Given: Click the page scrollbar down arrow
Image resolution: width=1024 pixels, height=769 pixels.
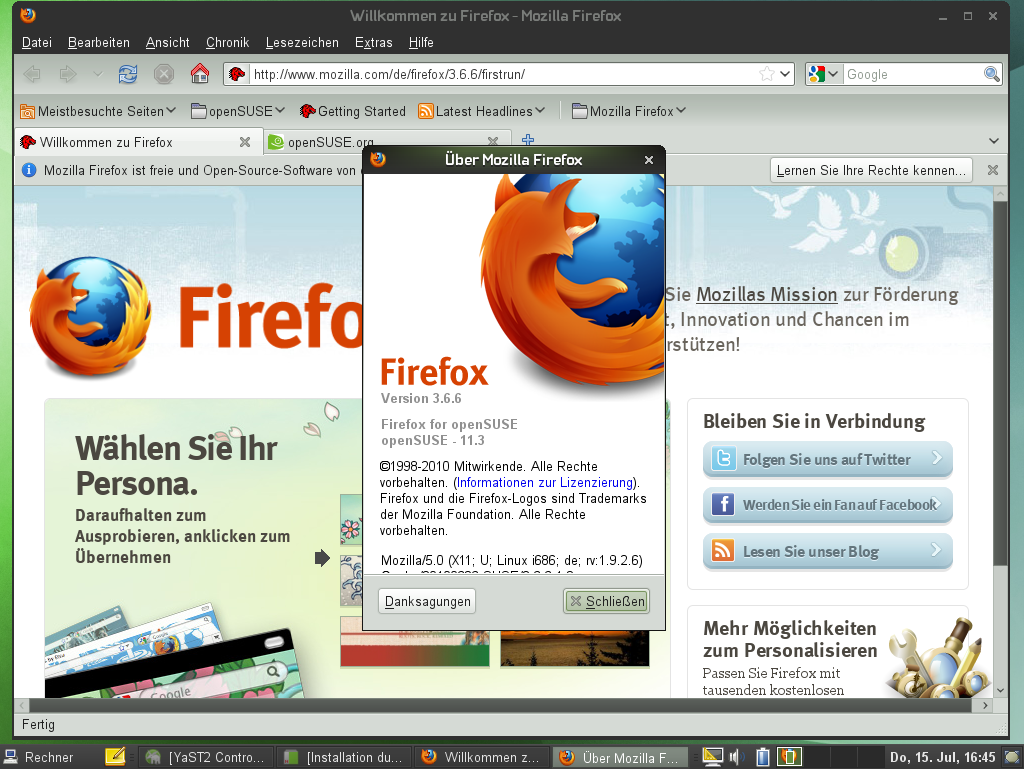Looking at the screenshot, I should (999, 691).
